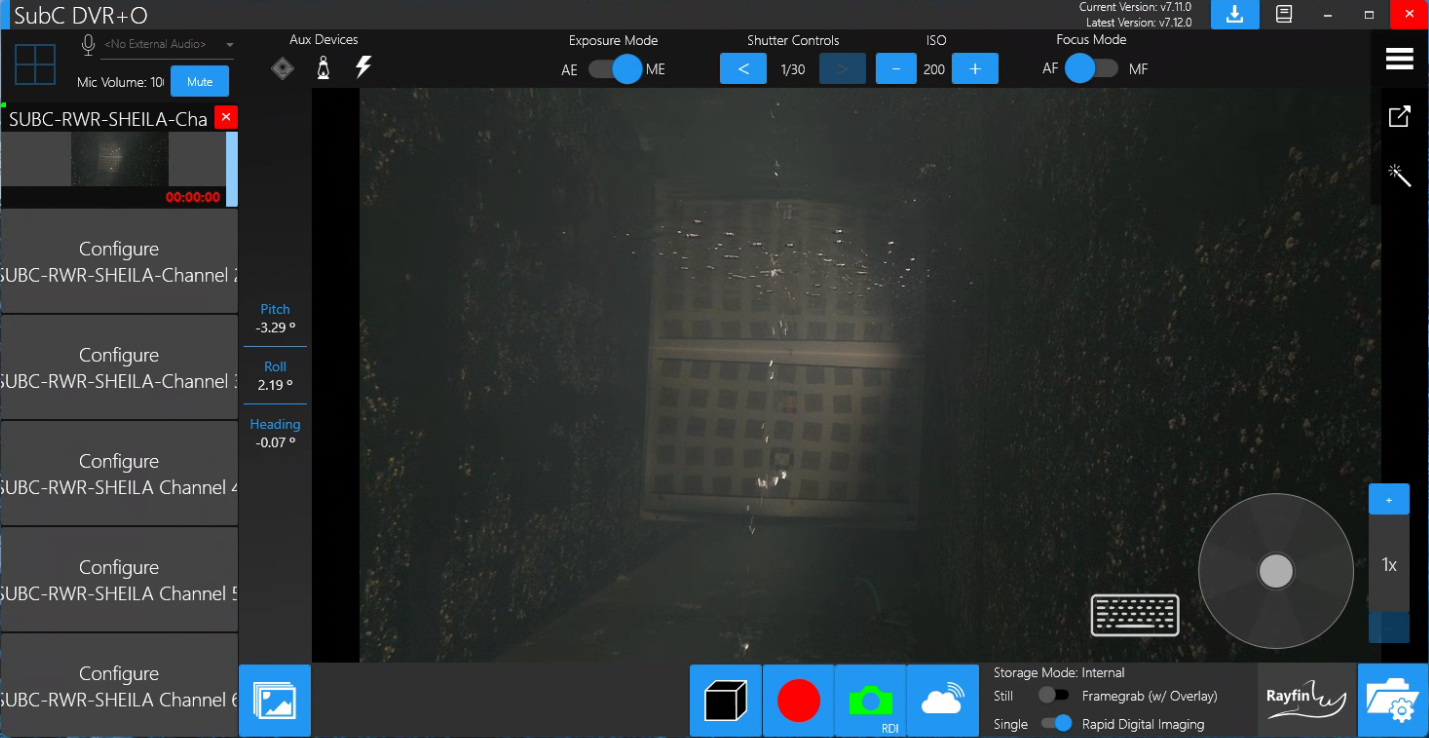The width and height of the screenshot is (1429, 738).
Task: Click the lightning bolt strobe icon
Action: (x=364, y=68)
